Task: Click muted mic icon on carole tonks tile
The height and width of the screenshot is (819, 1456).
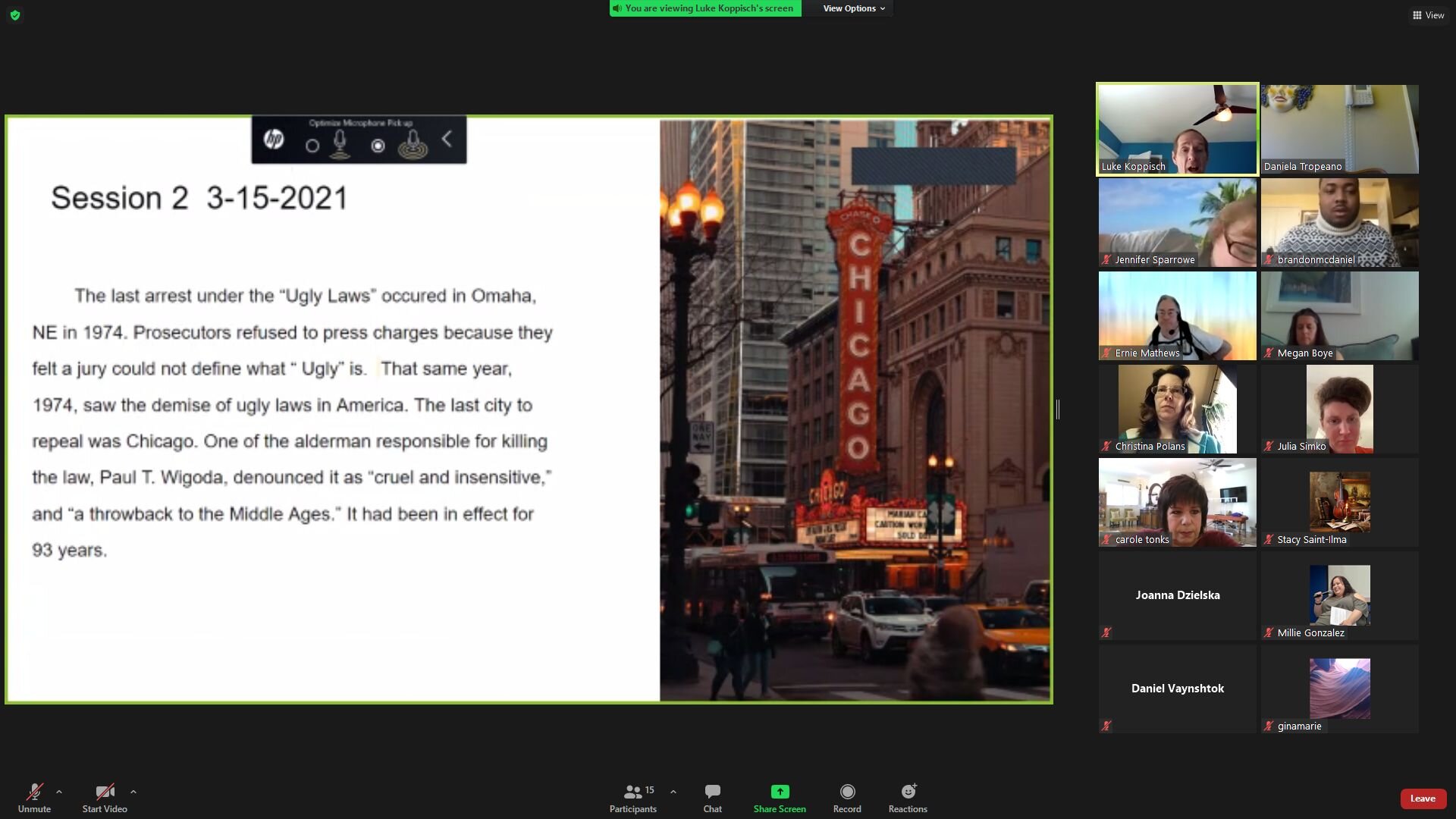Action: point(1106,539)
